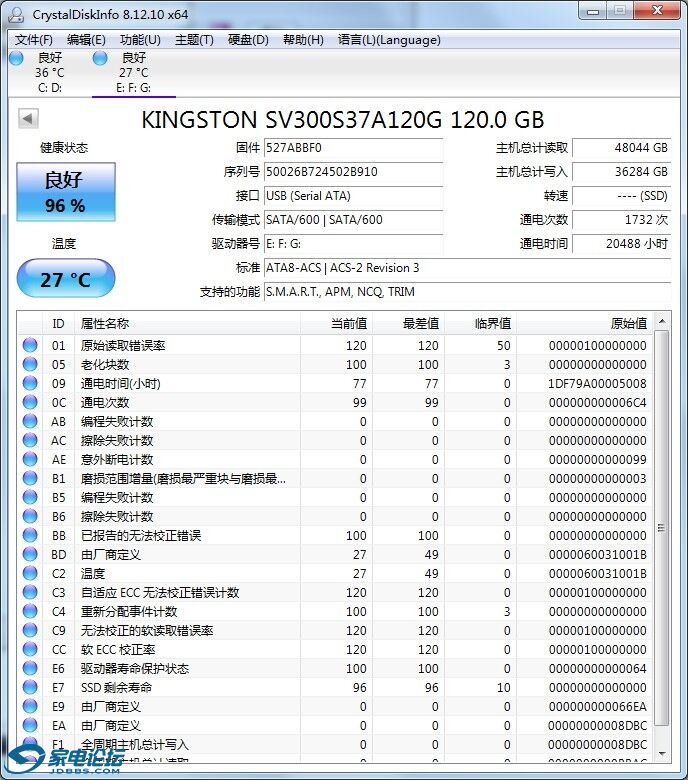This screenshot has width=688, height=780.
Task: Click the 最差值 column header
Action: point(408,324)
